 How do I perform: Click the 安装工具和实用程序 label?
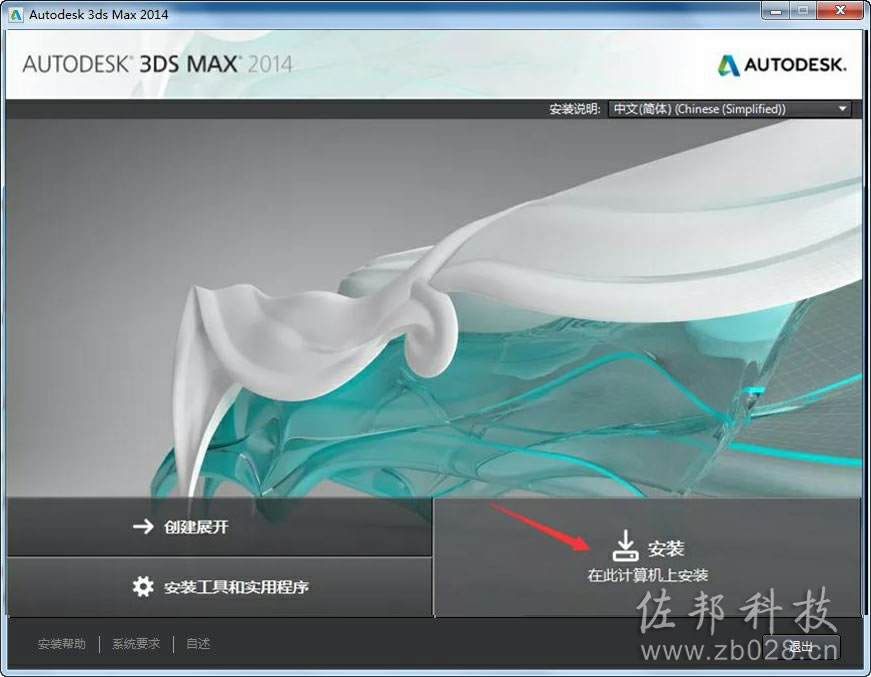tap(236, 587)
